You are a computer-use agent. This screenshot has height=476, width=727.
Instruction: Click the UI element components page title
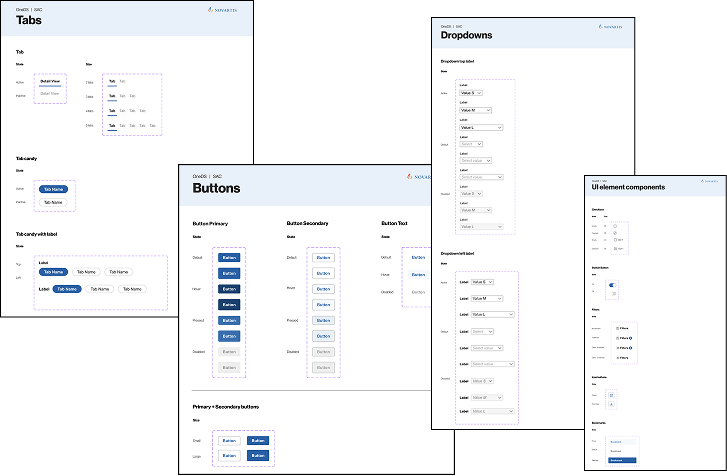point(628,187)
